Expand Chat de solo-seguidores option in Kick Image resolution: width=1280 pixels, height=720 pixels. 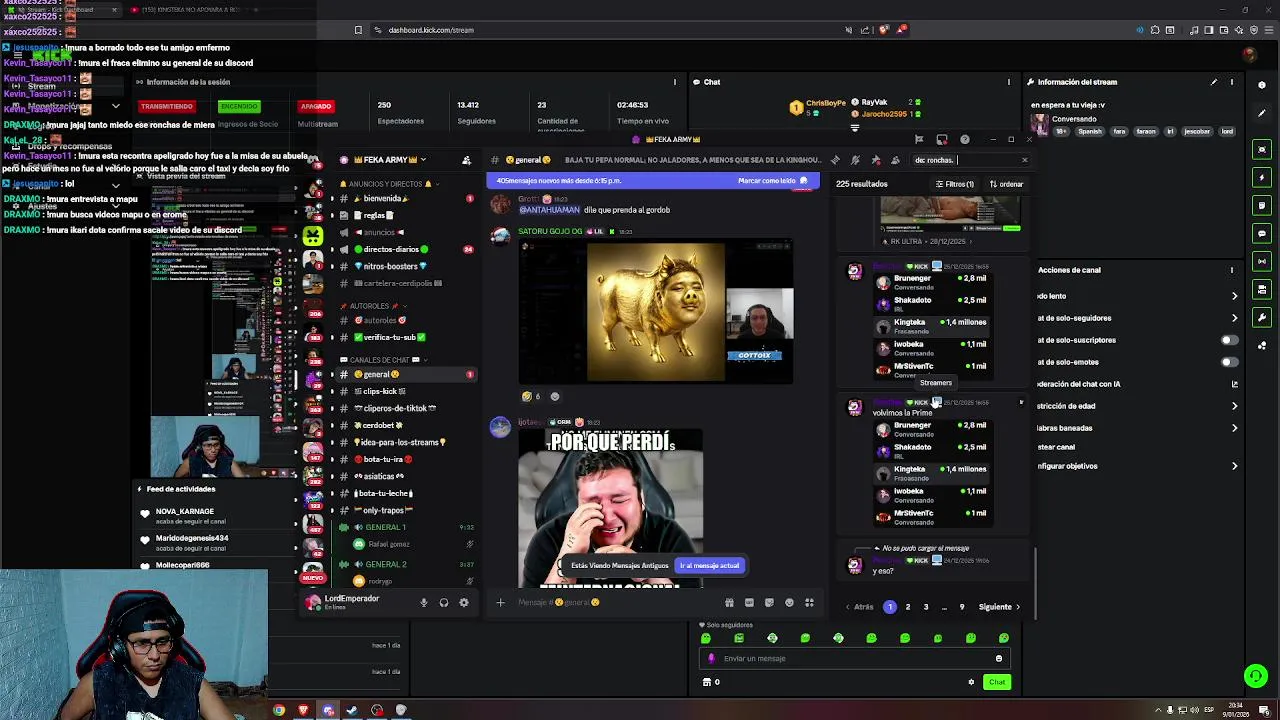click(x=1234, y=318)
